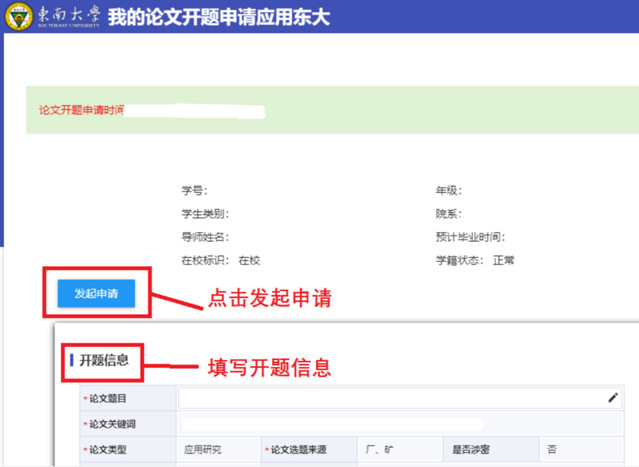Select the 开题信息 section header
This screenshot has height=467, width=639.
(x=104, y=359)
